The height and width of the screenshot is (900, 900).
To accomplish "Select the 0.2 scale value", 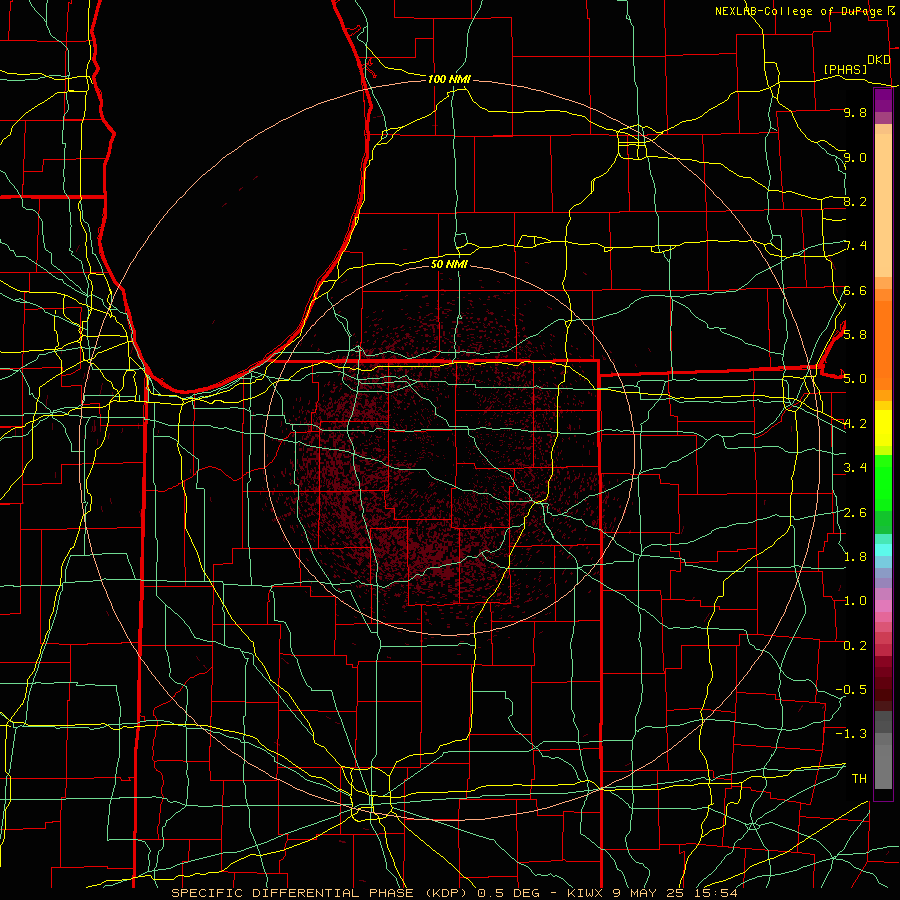I will click(x=855, y=645).
